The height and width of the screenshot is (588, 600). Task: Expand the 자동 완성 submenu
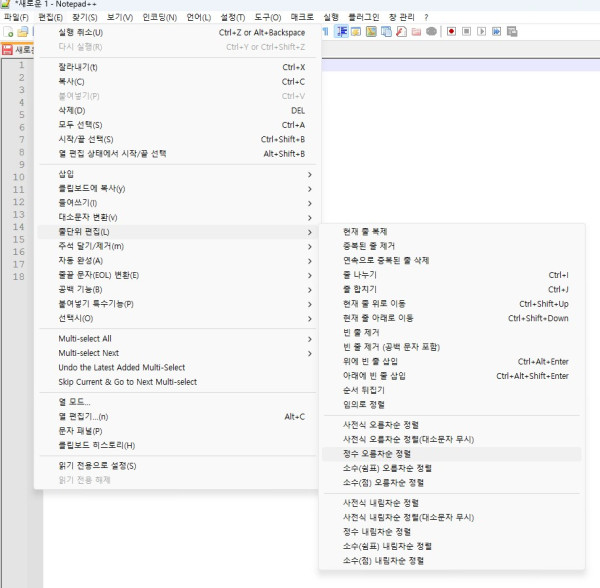click(x=177, y=261)
